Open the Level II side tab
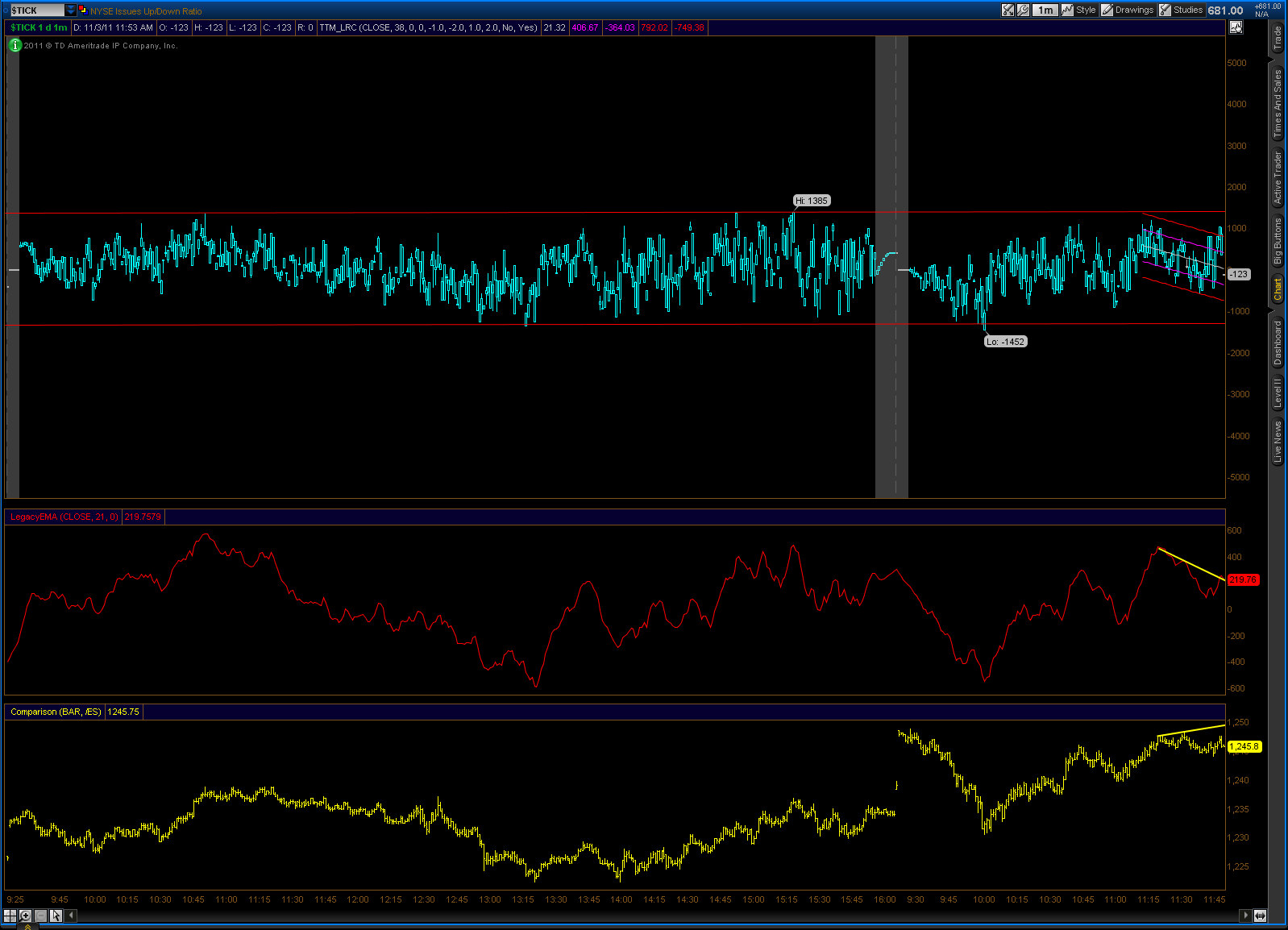The width and height of the screenshot is (1288, 930). [x=1278, y=392]
